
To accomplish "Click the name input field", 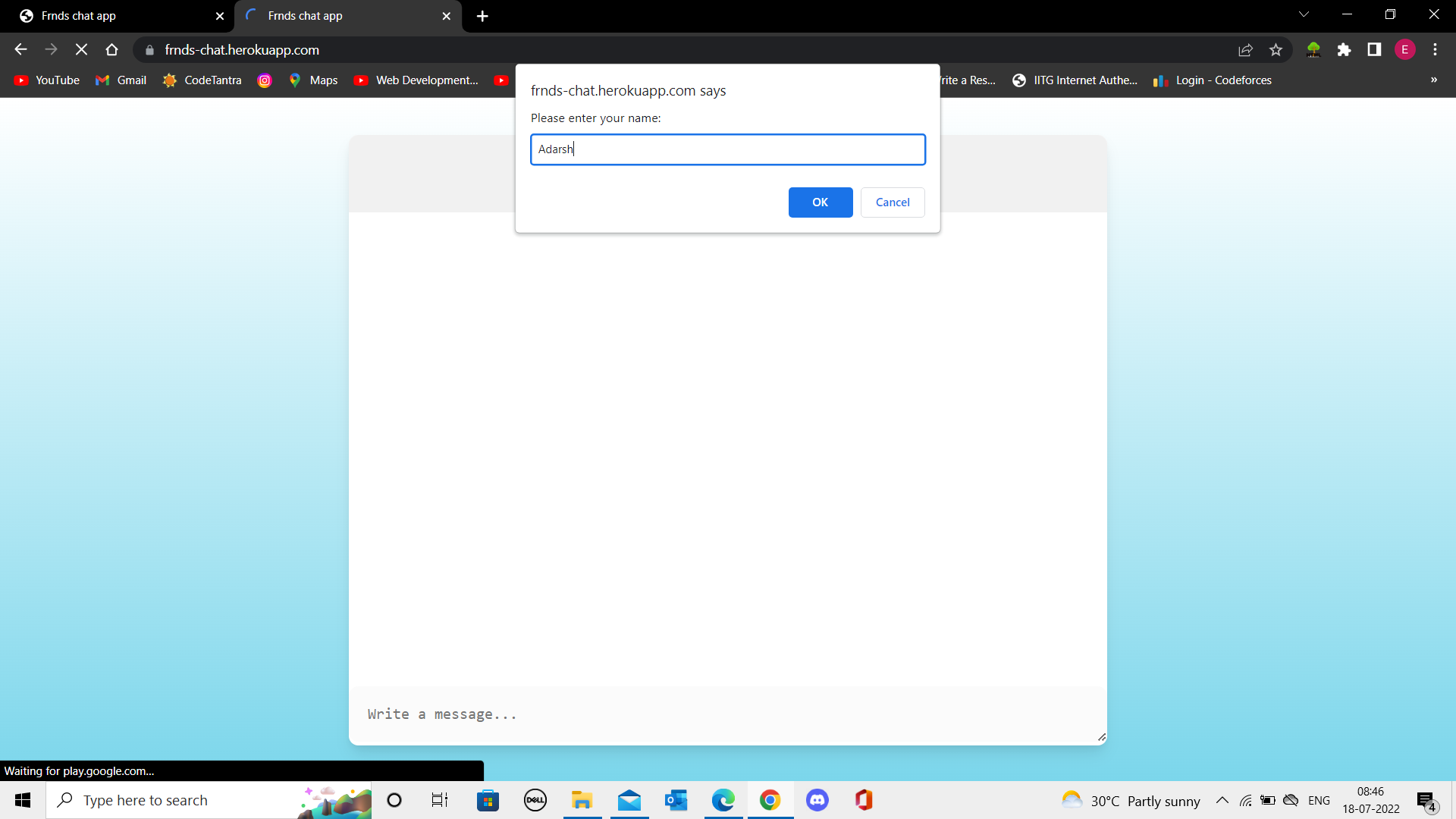I will [727, 149].
